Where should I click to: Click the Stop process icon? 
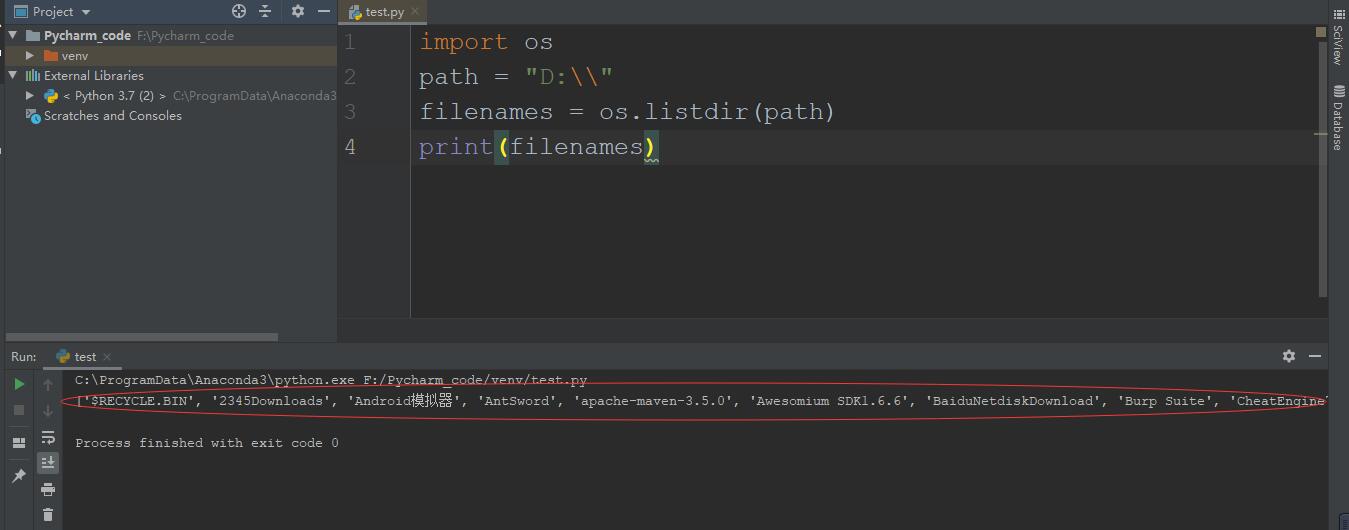[19, 410]
